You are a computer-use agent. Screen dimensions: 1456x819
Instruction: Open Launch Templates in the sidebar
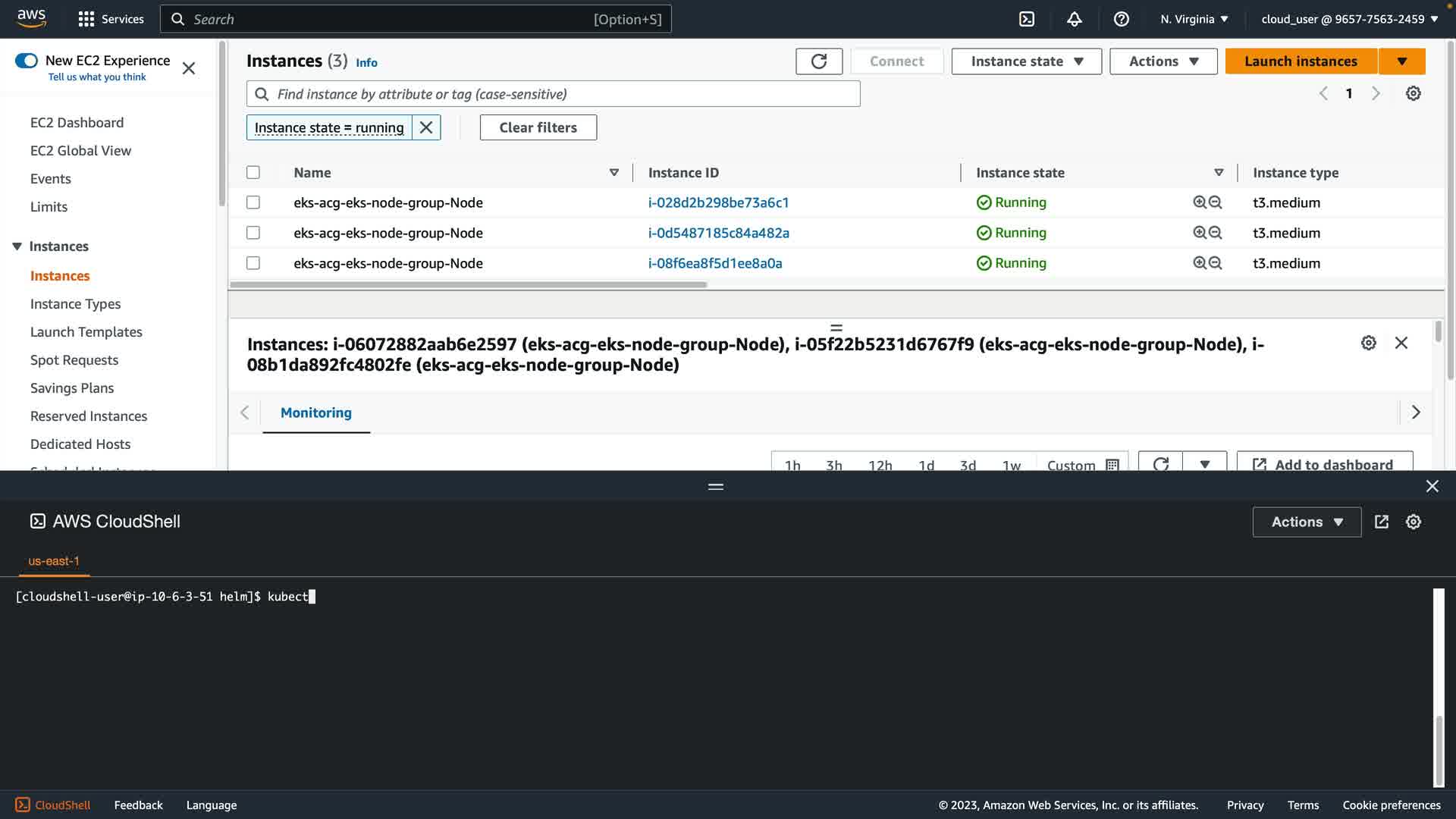[86, 332]
